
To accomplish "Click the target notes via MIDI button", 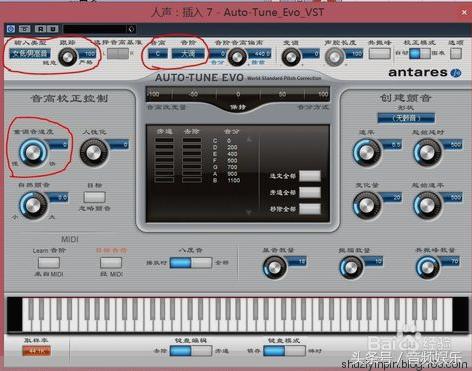I will (111, 262).
